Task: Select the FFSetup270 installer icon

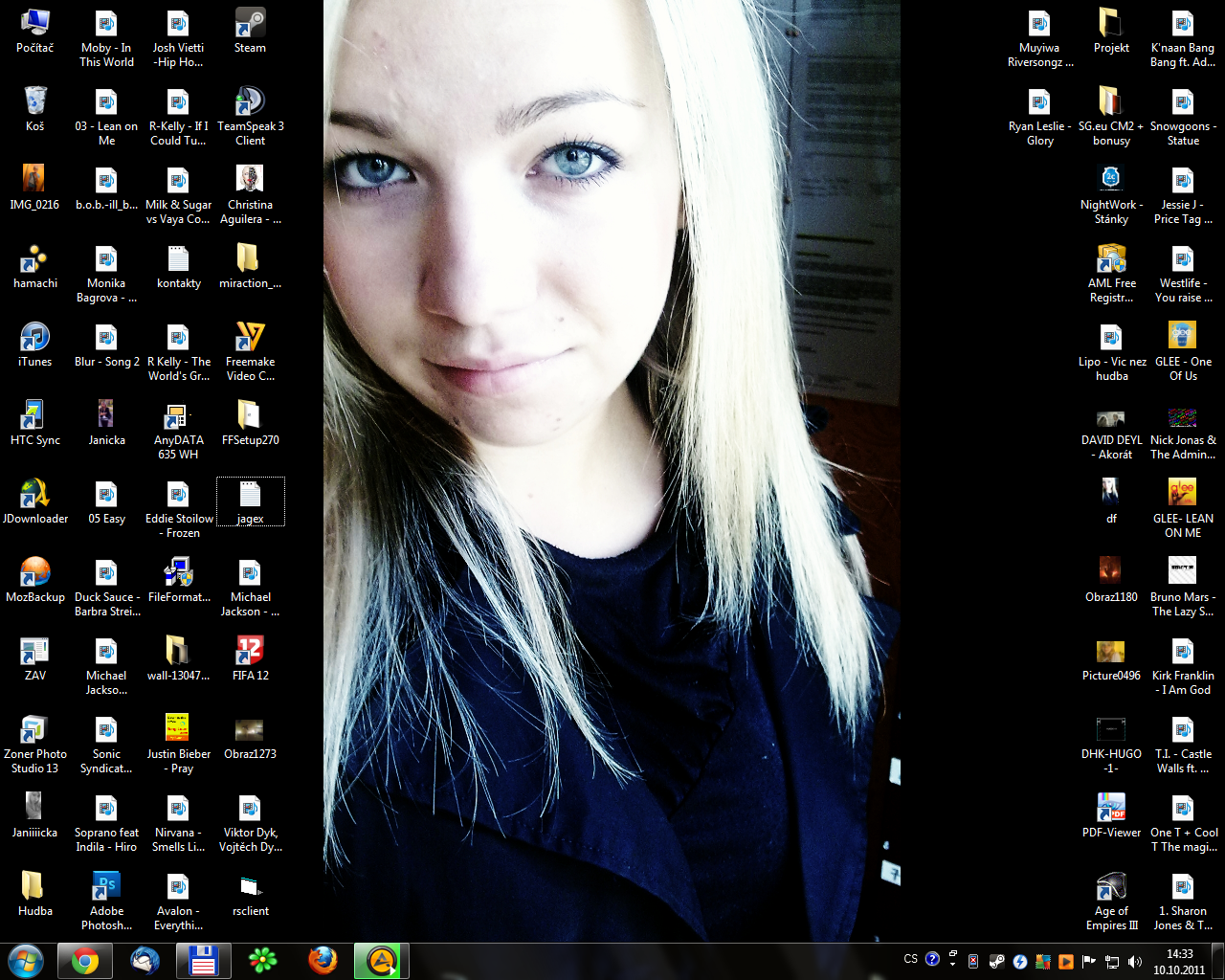Action: pyautogui.click(x=250, y=423)
